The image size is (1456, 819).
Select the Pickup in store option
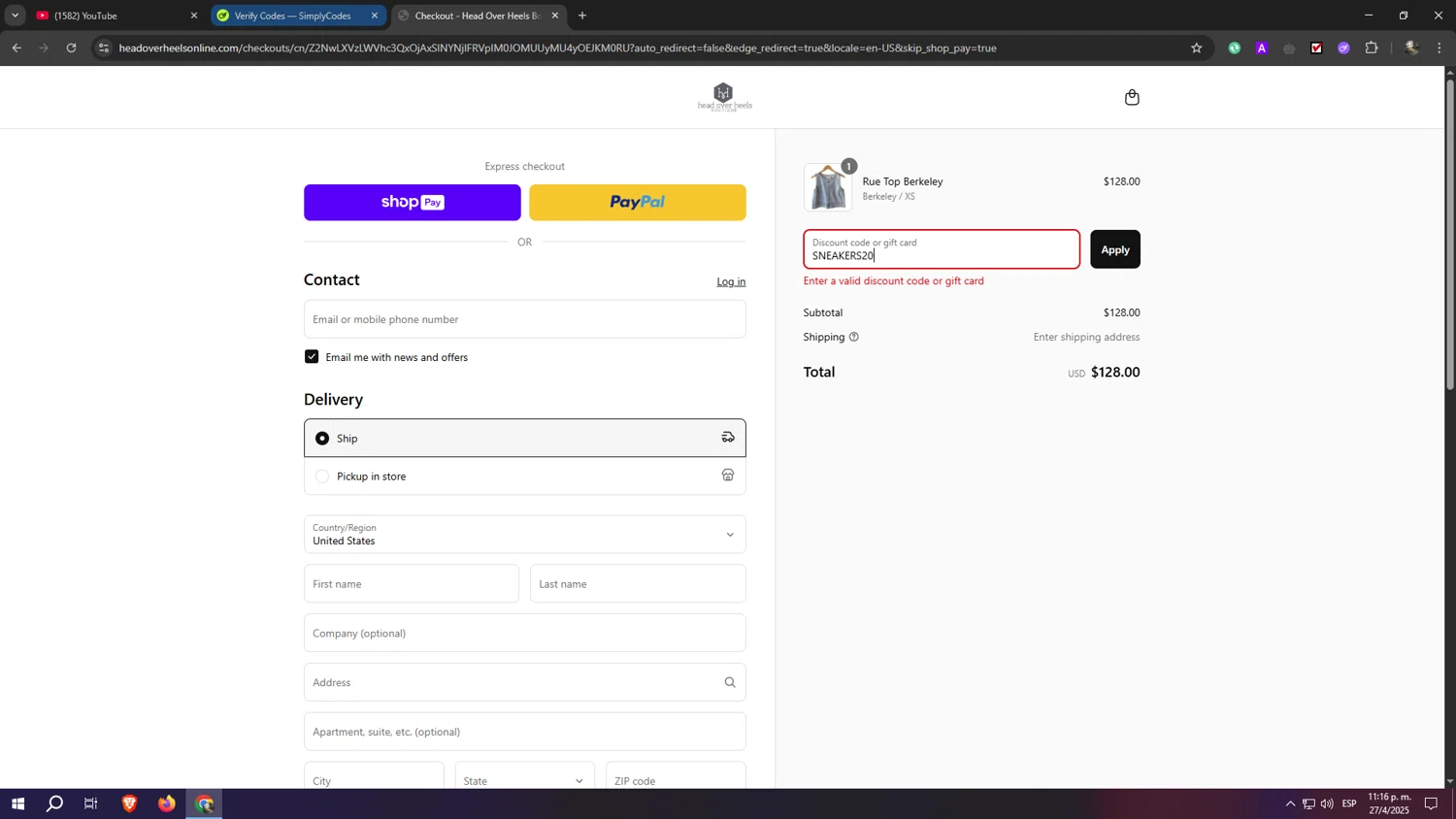click(524, 475)
